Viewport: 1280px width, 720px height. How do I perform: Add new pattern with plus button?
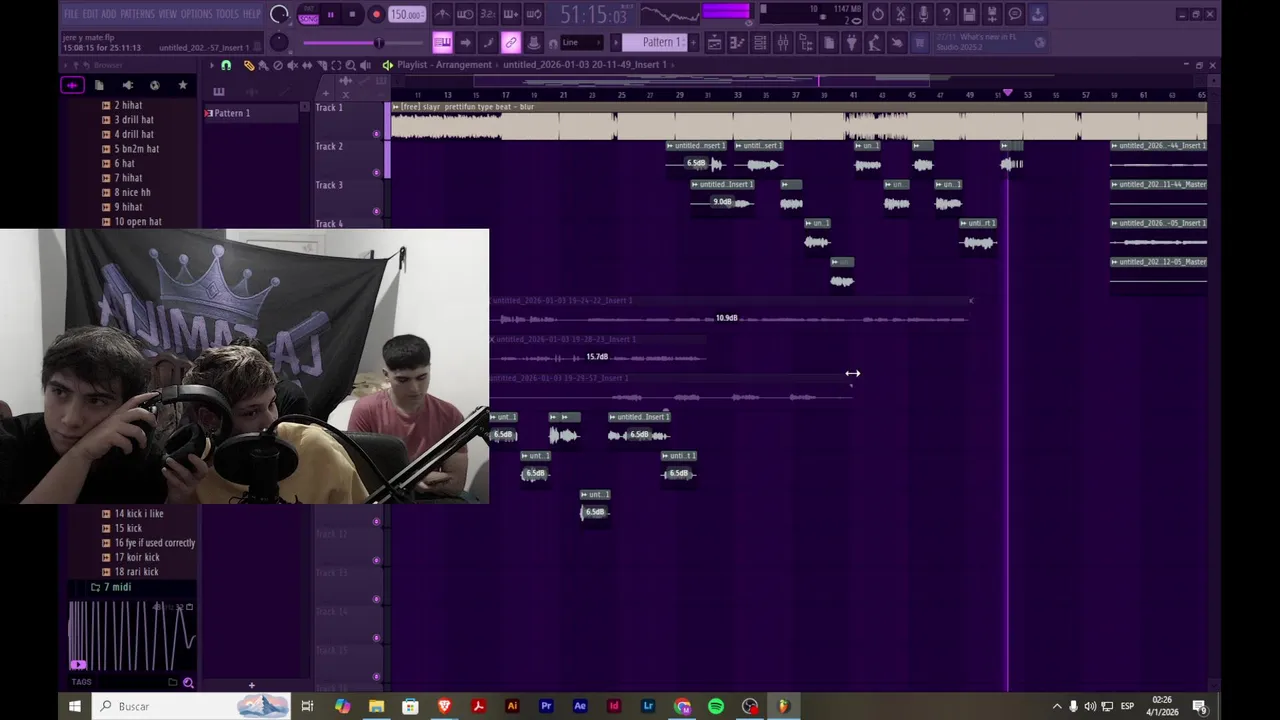(693, 43)
